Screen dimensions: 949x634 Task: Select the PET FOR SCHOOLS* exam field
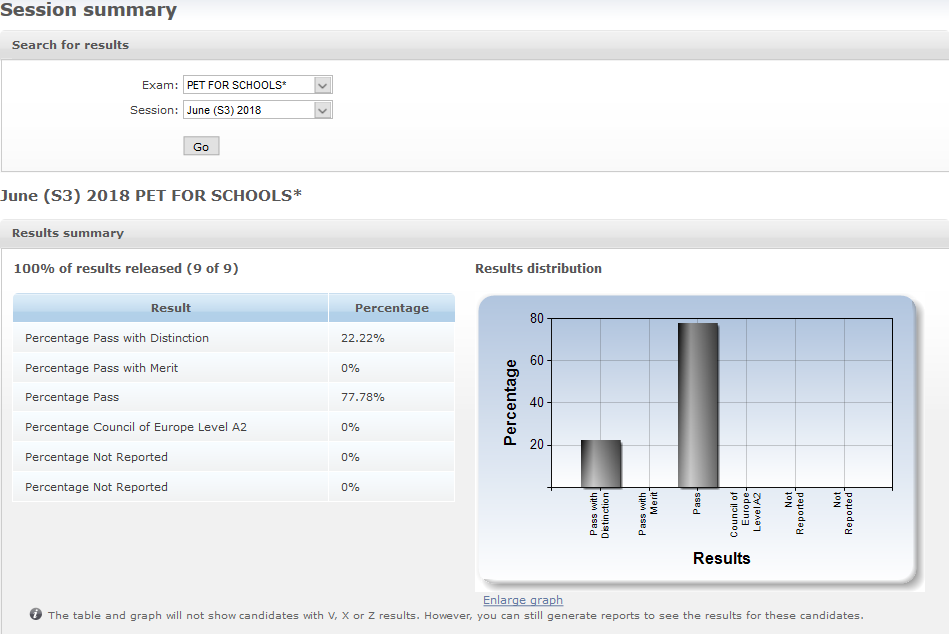click(258, 85)
